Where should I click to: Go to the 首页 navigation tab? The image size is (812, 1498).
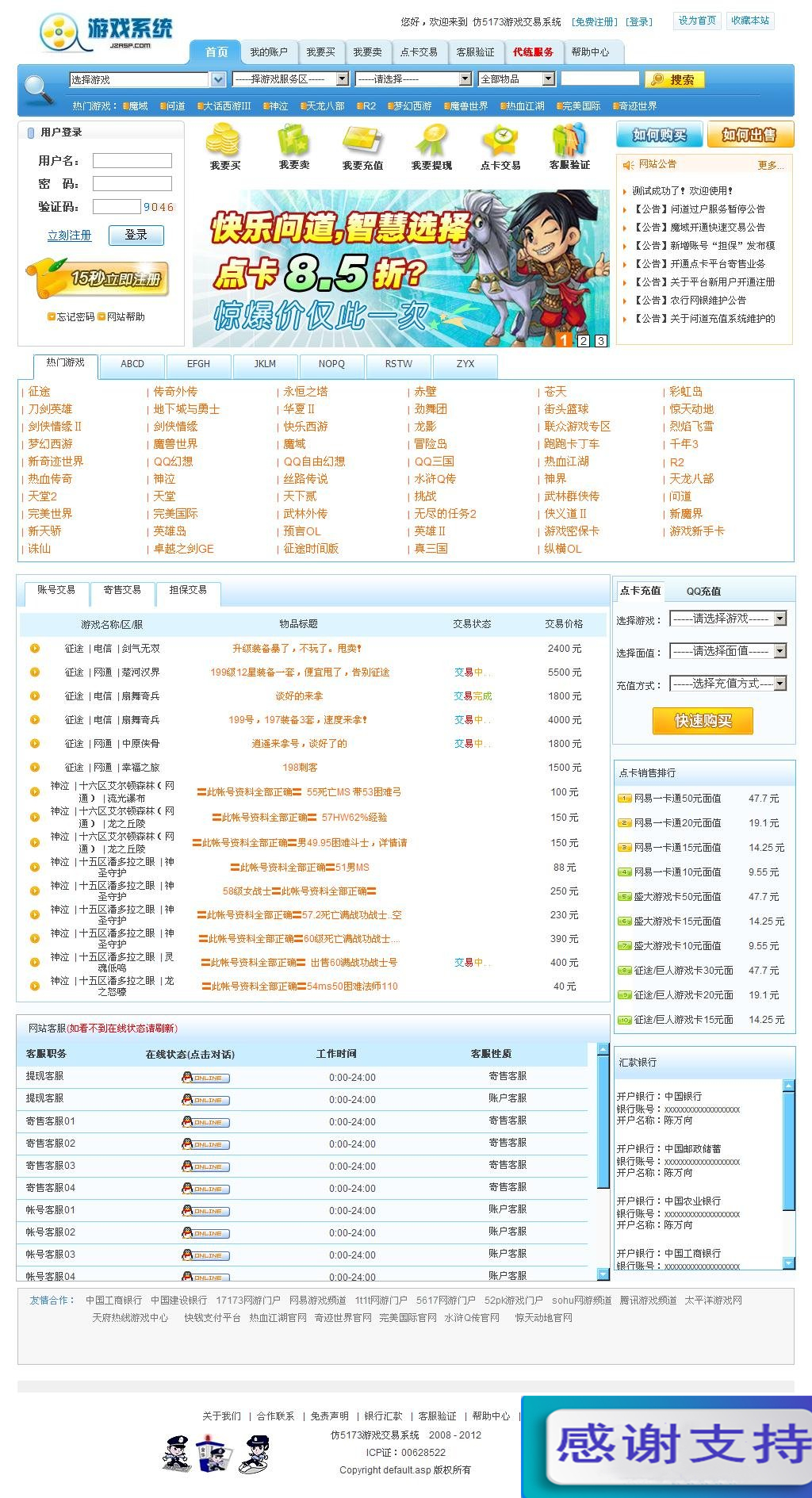pyautogui.click(x=216, y=52)
